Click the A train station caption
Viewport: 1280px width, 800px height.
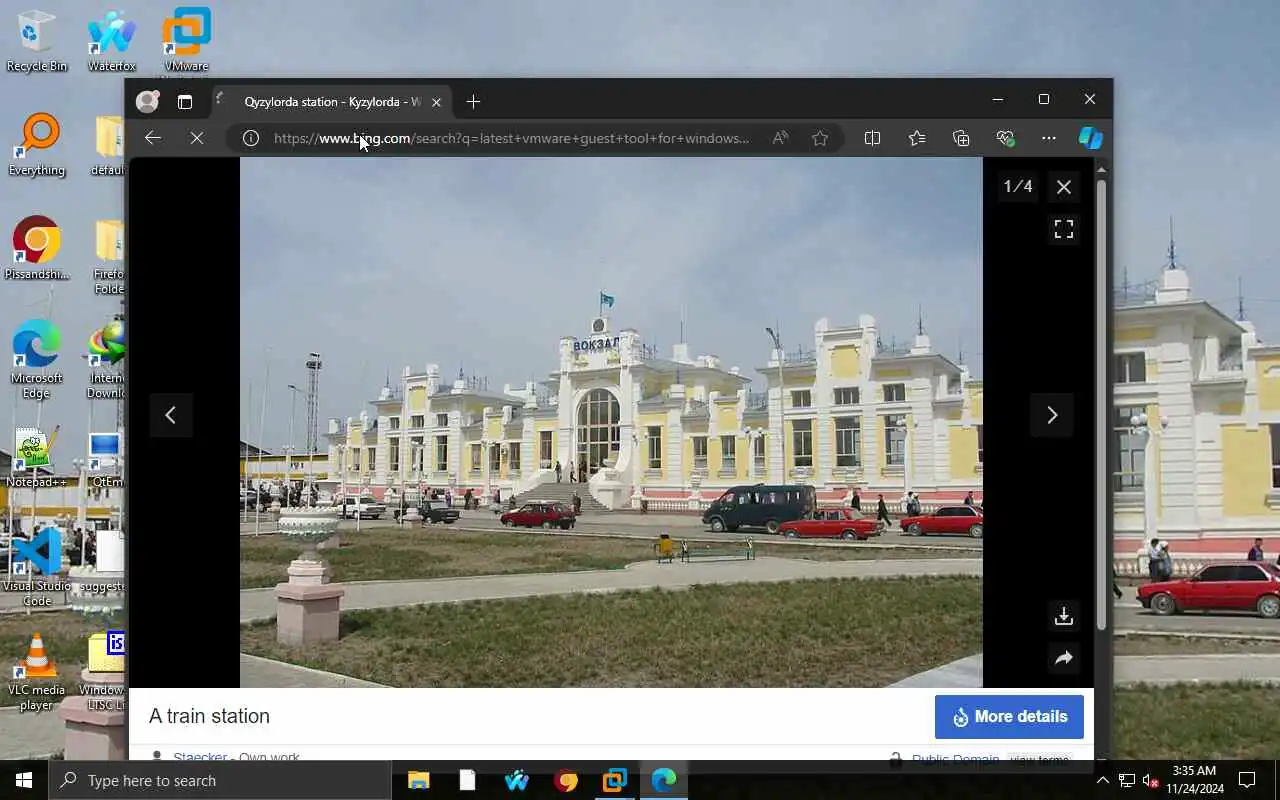coord(209,716)
